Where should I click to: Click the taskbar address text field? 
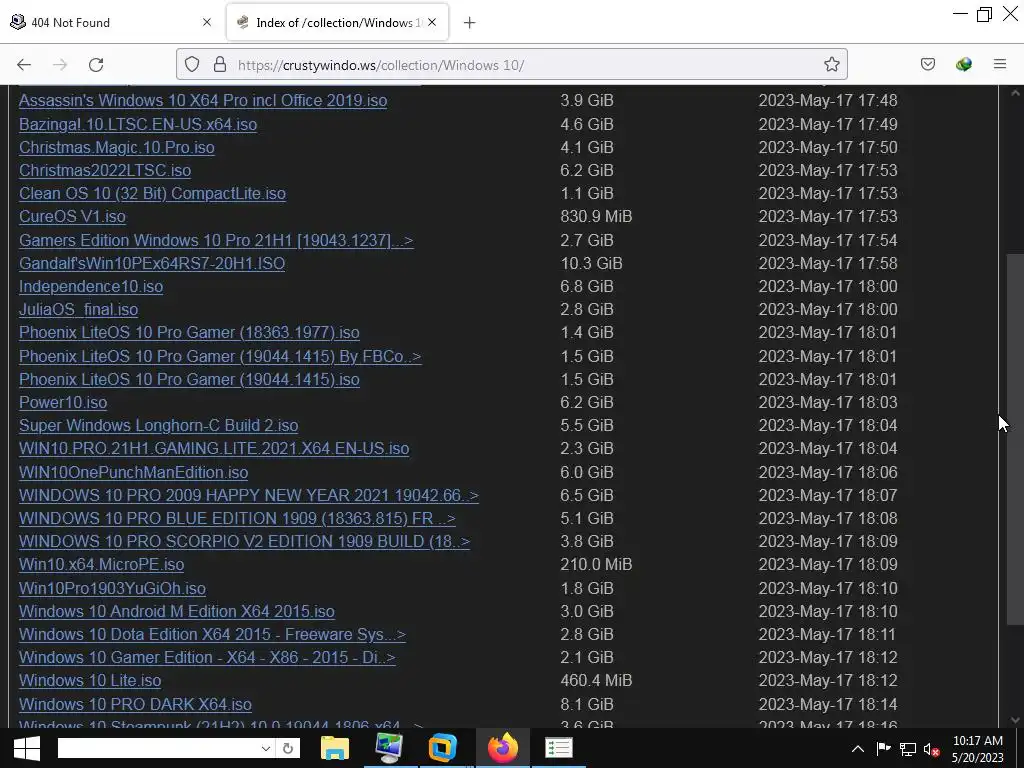[x=158, y=748]
